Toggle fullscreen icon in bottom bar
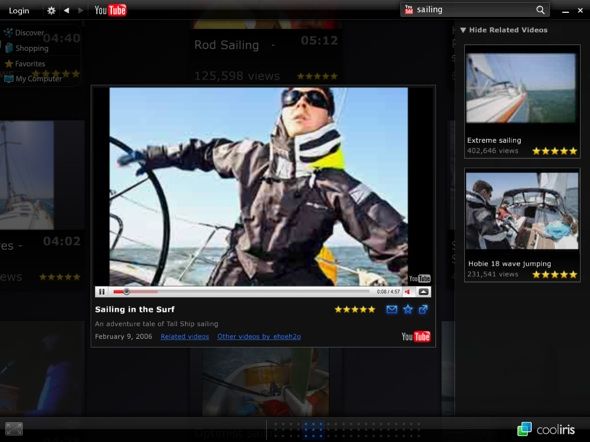The width and height of the screenshot is (590, 442). 14,429
